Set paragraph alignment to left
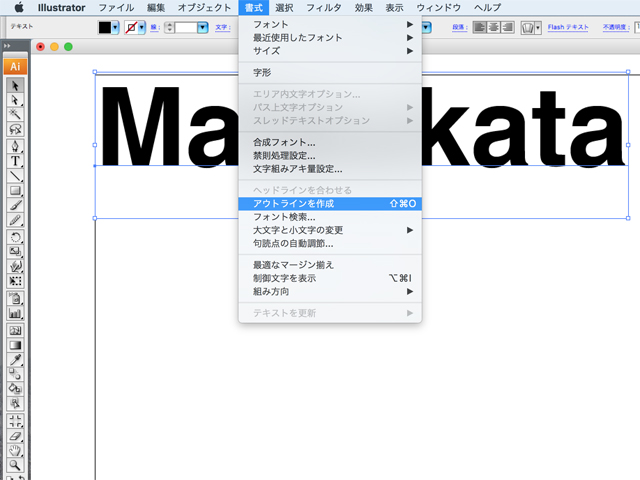Image resolution: width=640 pixels, height=480 pixels. 479,28
